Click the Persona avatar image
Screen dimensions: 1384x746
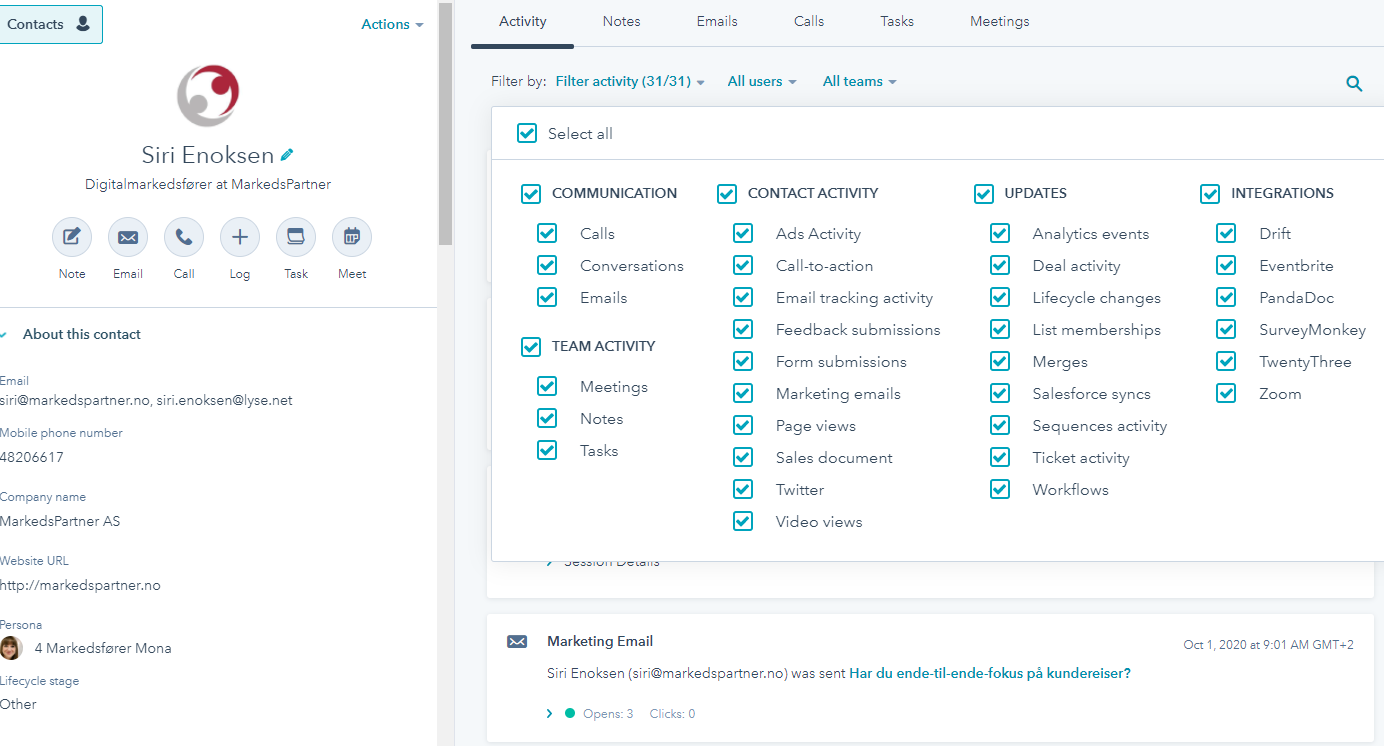[x=11, y=648]
